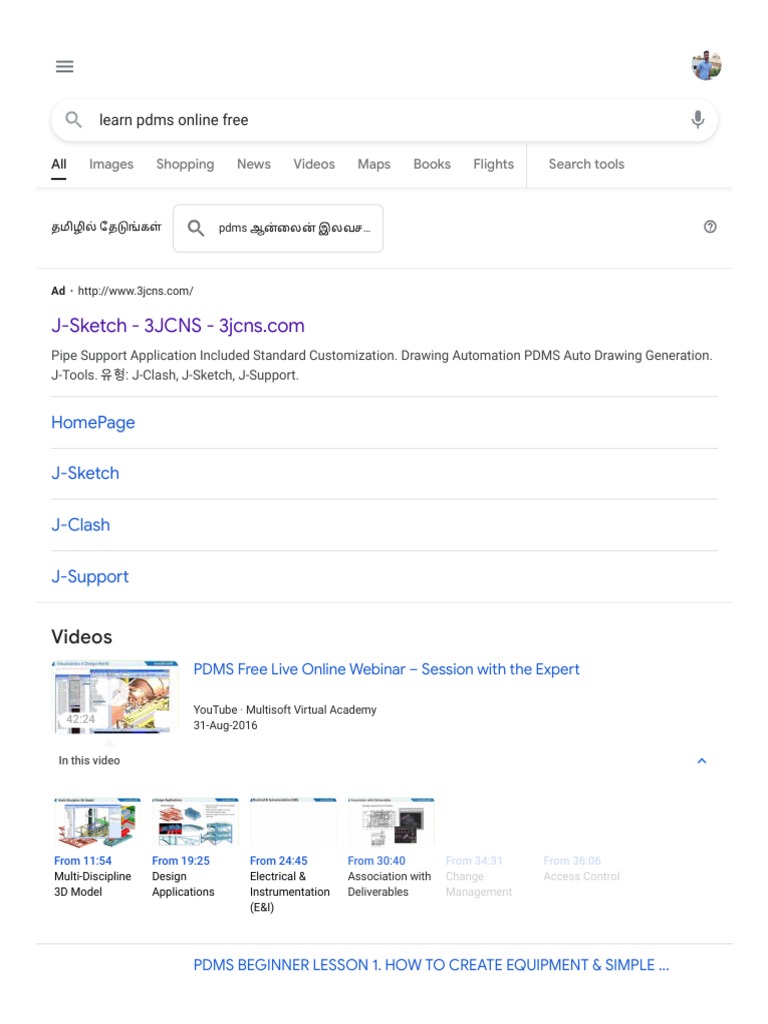Open the J-Sketch sitelink
Image resolution: width=768 pixels, height=1024 pixels.
[85, 473]
